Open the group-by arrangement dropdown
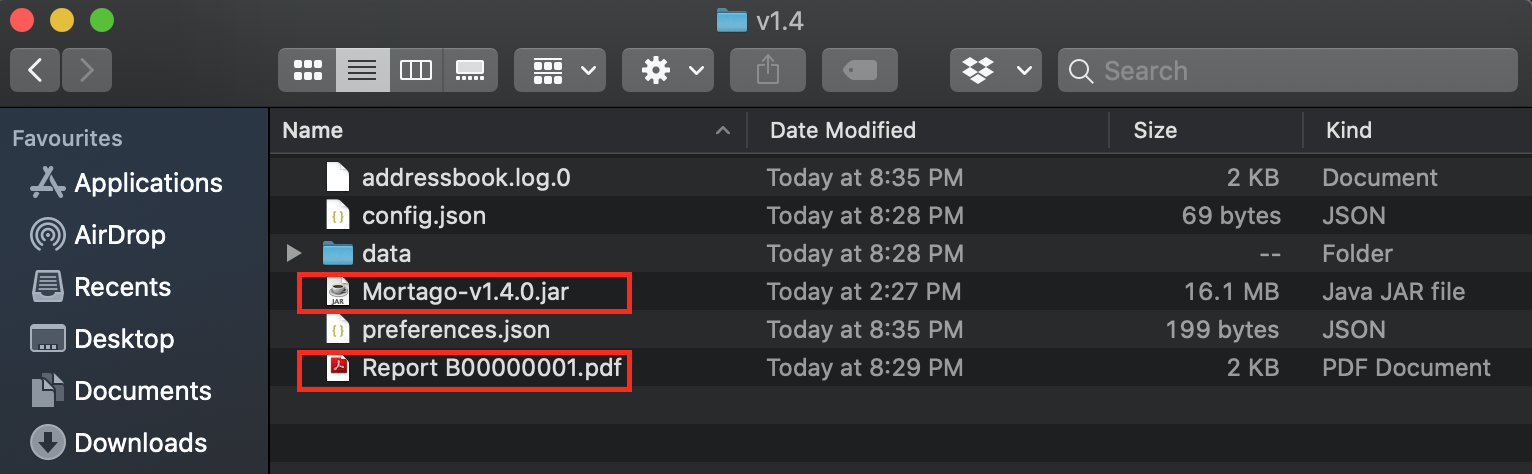 (560, 70)
